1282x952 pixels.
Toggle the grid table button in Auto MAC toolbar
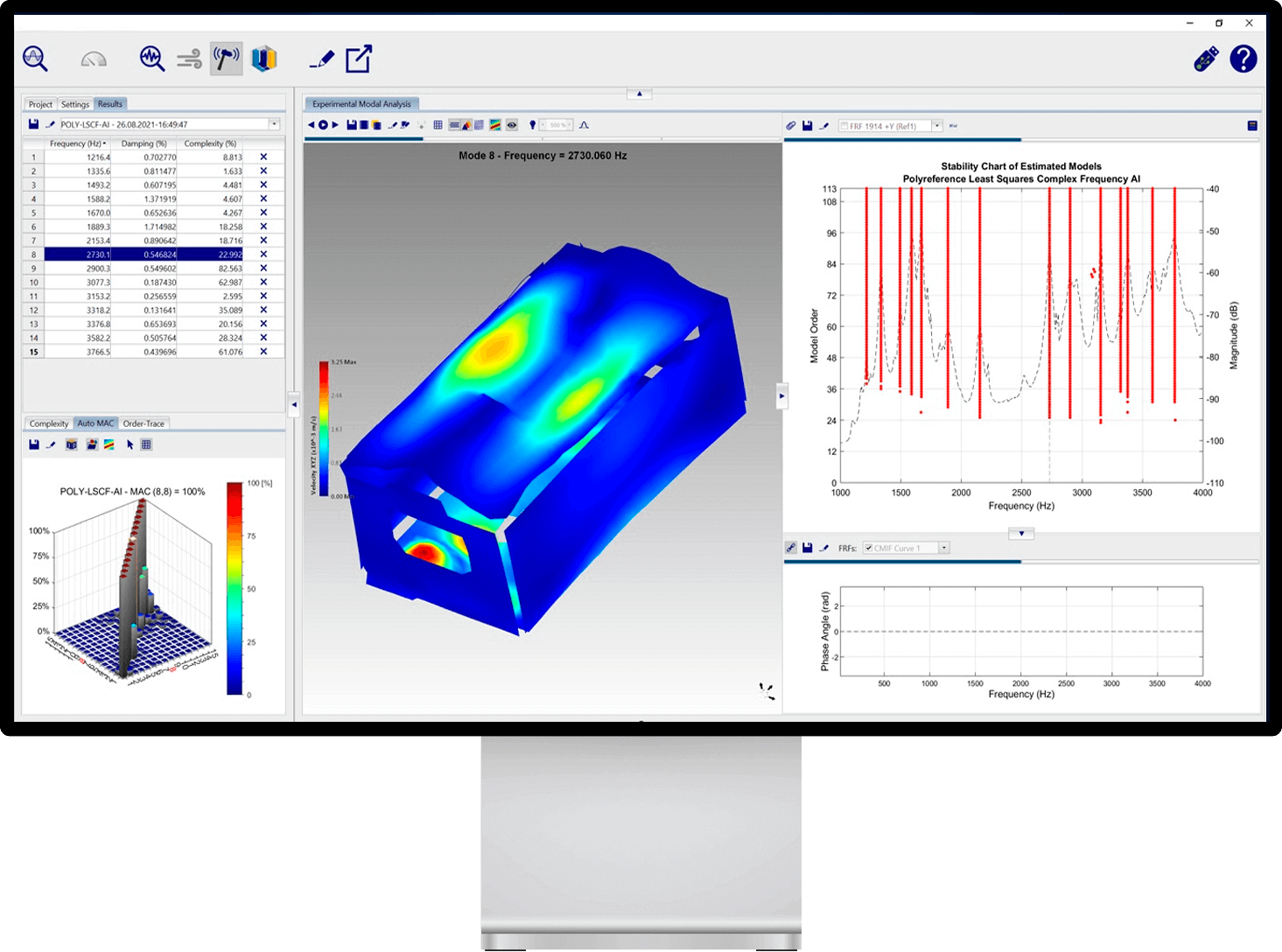coord(146,444)
